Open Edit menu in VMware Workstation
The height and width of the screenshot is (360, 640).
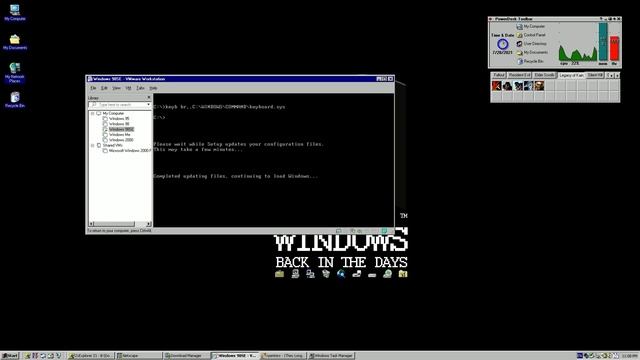click(x=104, y=88)
